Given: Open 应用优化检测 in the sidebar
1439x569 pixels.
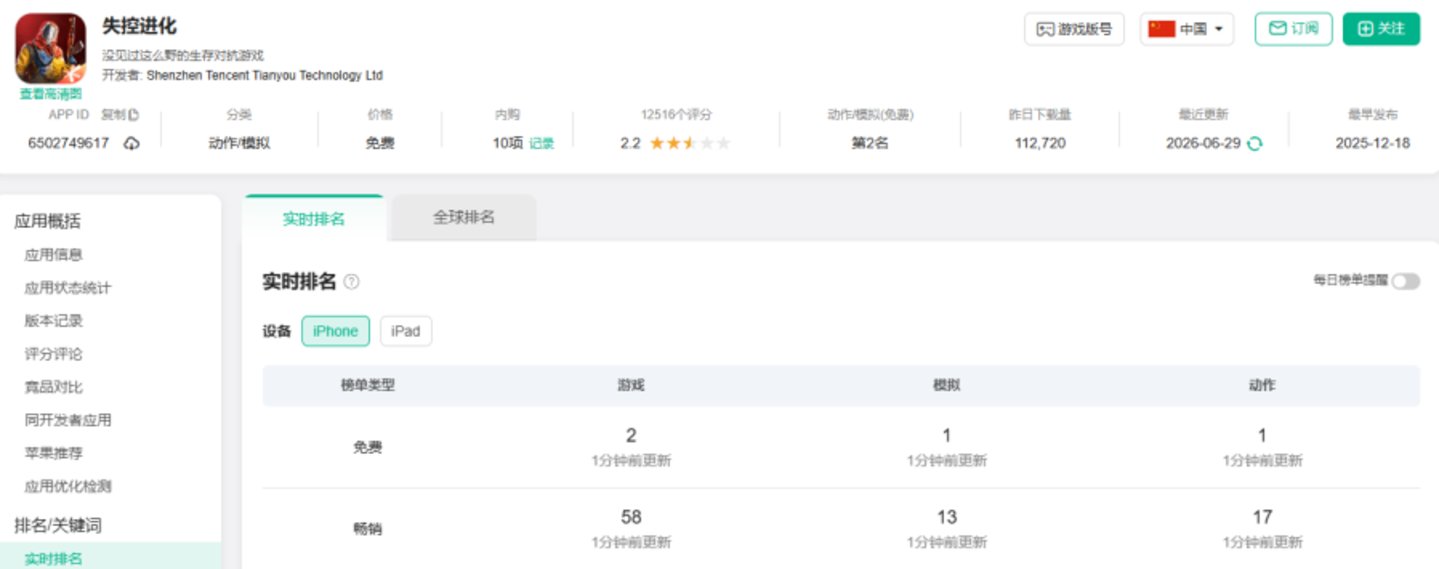Looking at the screenshot, I should pos(68,486).
